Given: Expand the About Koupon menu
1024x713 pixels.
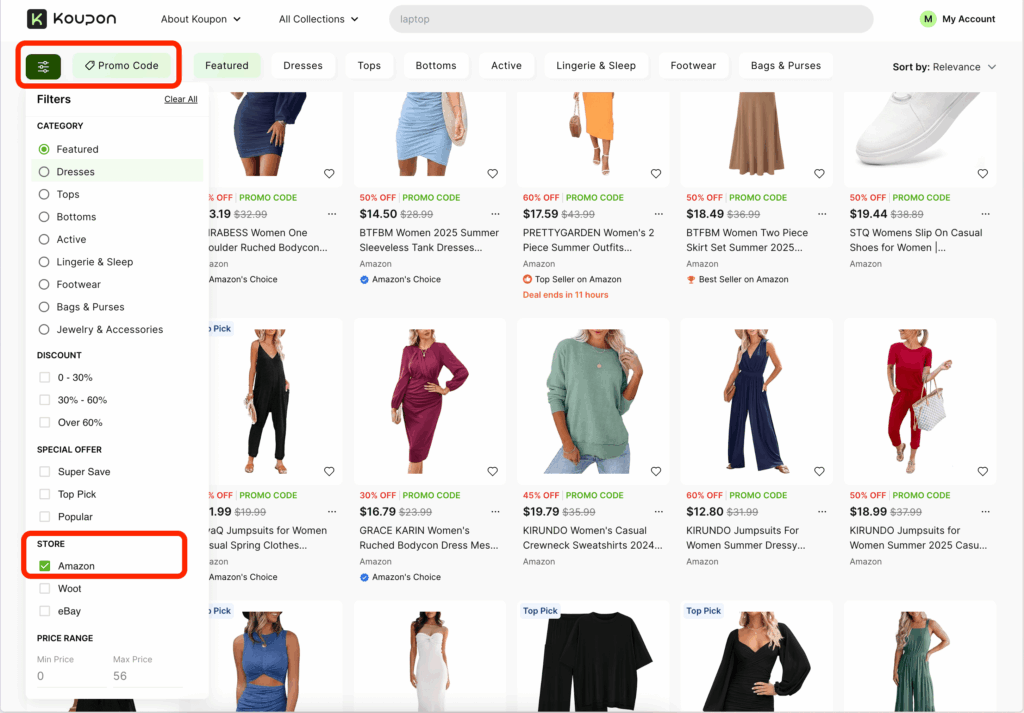Looking at the screenshot, I should click(200, 19).
